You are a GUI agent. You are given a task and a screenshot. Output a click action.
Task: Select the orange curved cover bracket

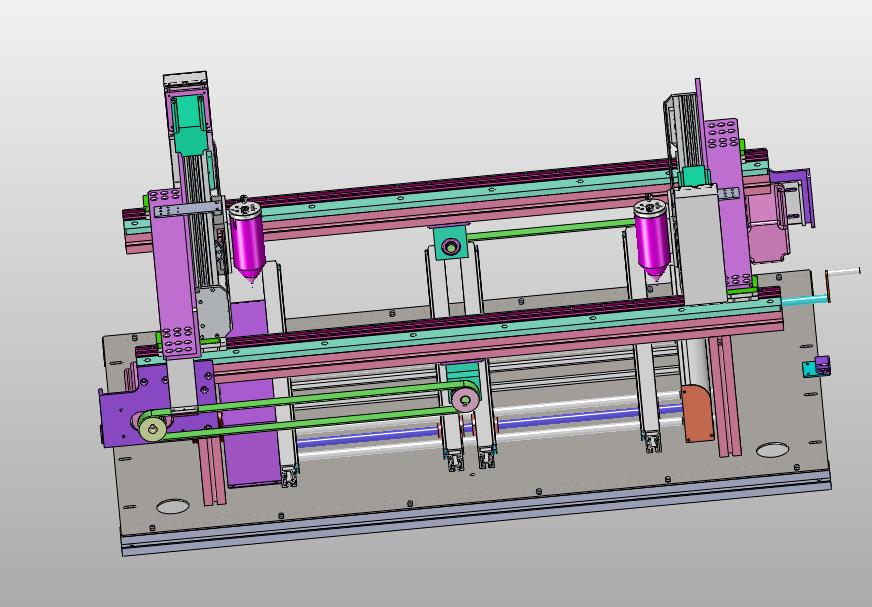697,413
